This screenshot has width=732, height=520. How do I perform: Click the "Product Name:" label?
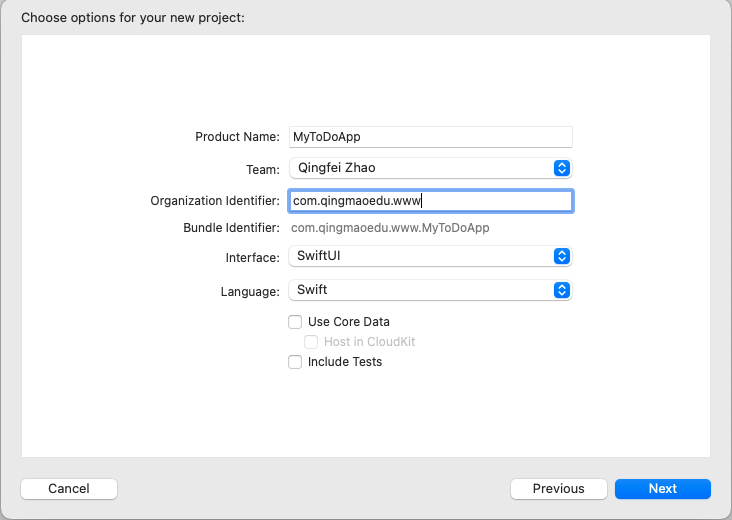tap(237, 137)
